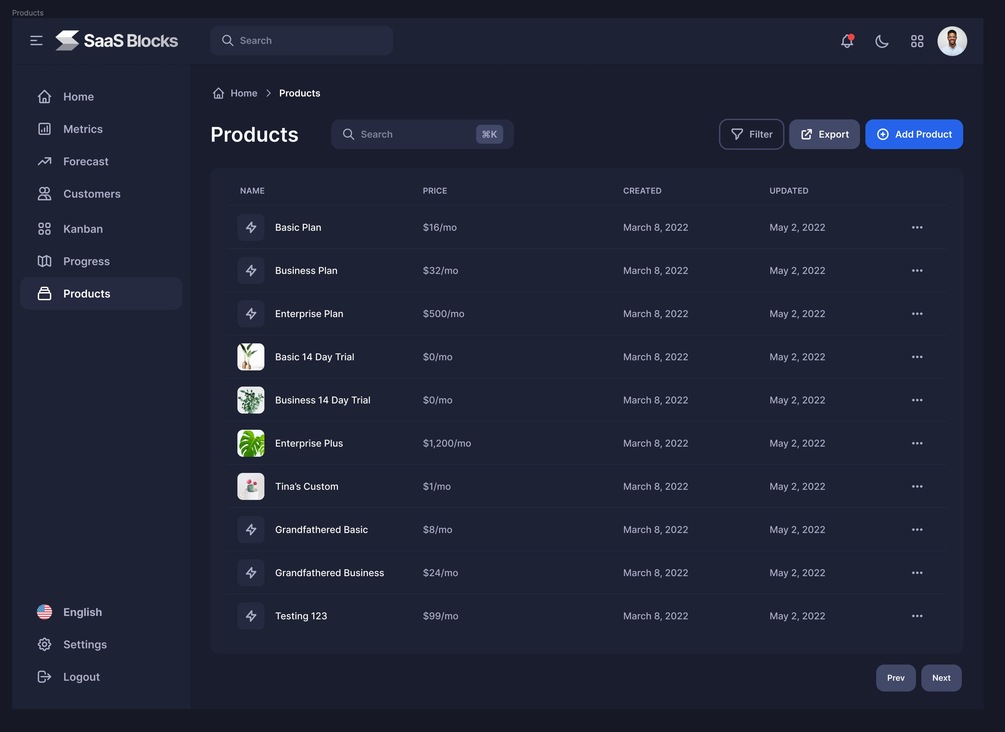Click breadcrumb home icon
Viewport: 1005px width, 732px height.
pyautogui.click(x=219, y=93)
